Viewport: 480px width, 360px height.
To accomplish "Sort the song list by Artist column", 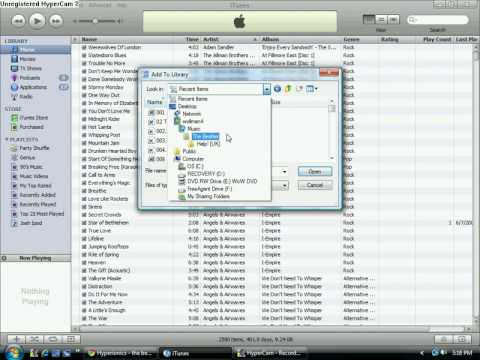I will pyautogui.click(x=230, y=39).
